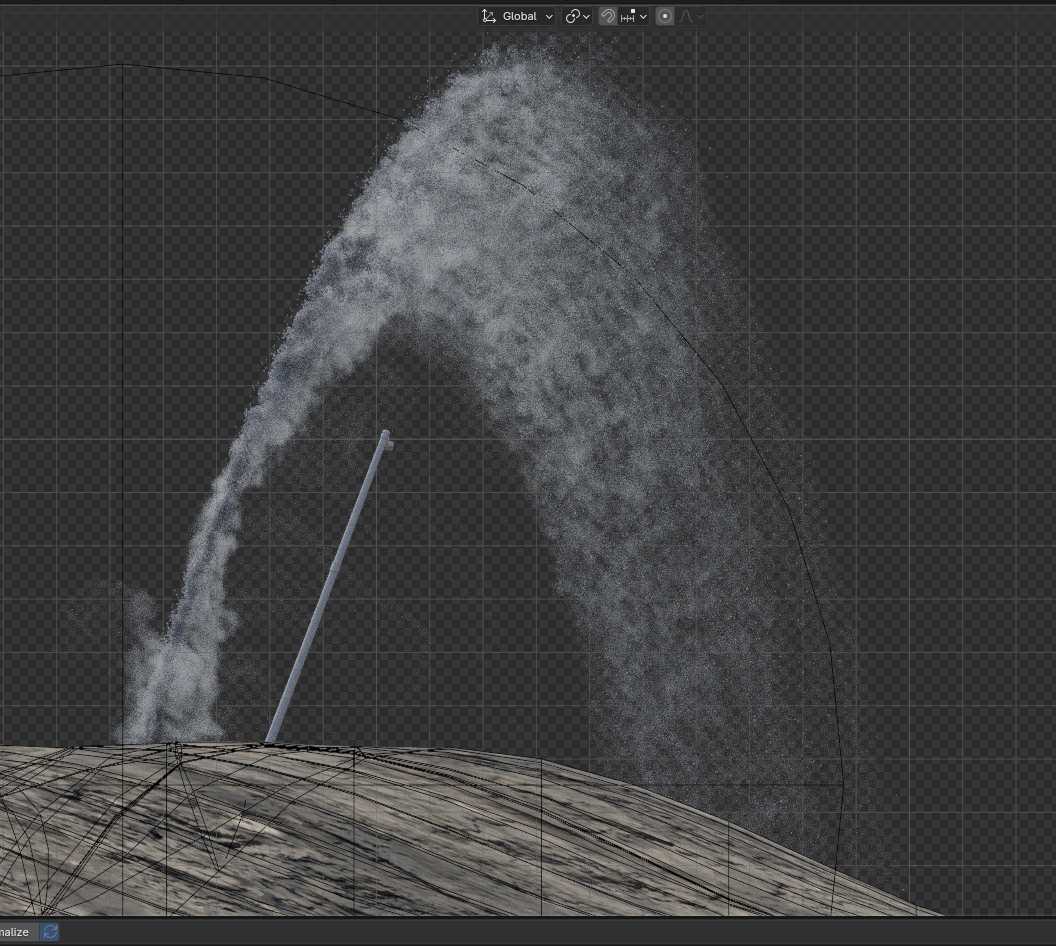Expand the snapping options arrow
The image size is (1056, 946).
[643, 17]
